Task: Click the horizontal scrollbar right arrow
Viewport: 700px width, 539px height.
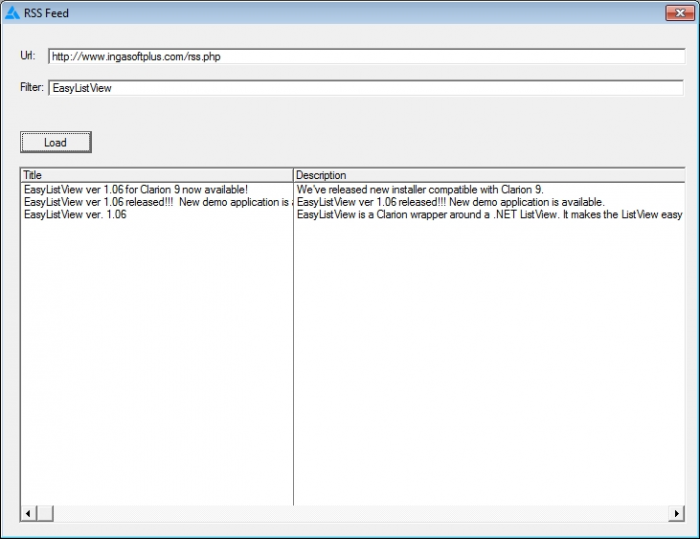Action: point(677,514)
